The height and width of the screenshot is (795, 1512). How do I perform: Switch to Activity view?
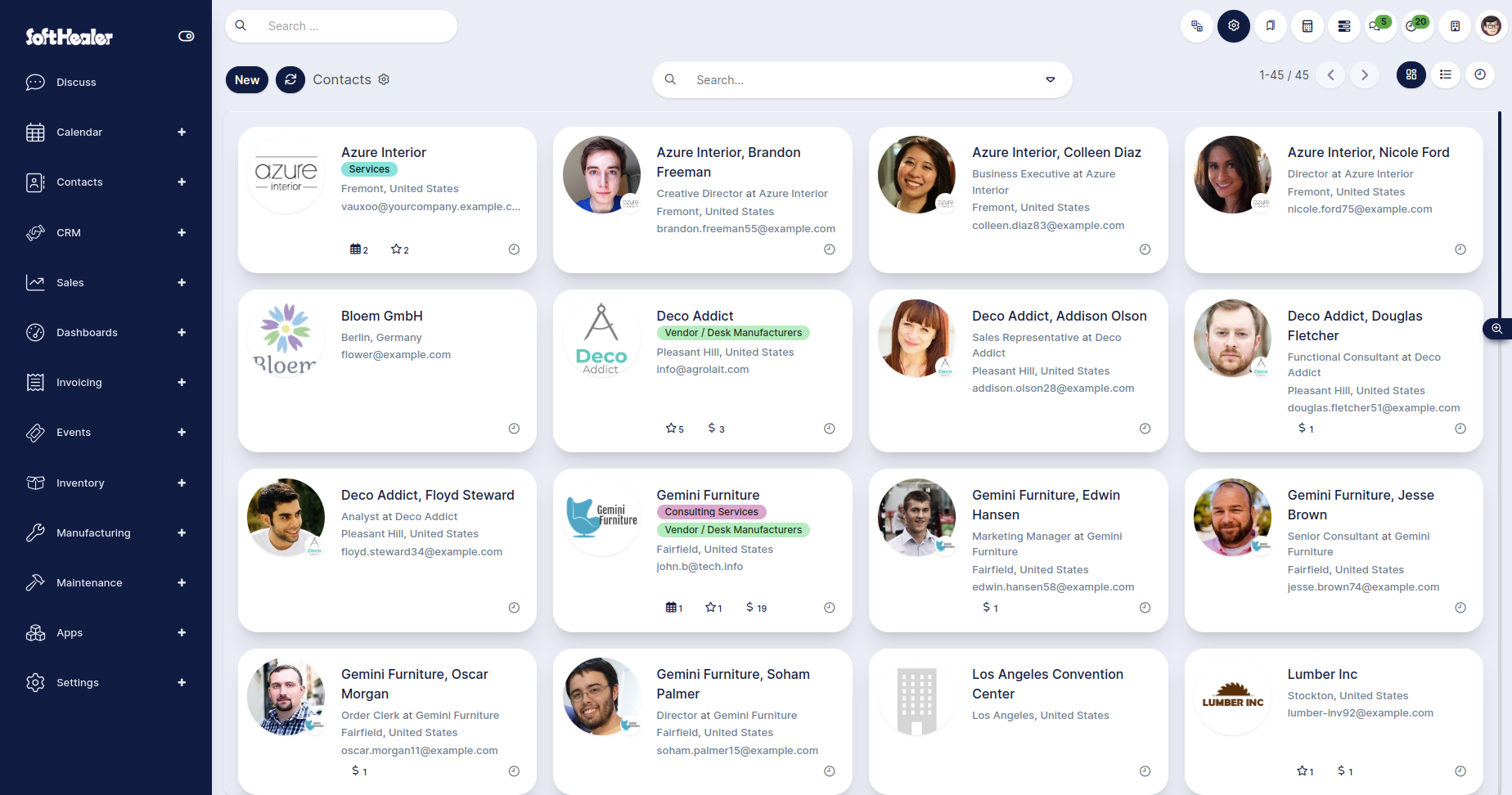click(1480, 74)
